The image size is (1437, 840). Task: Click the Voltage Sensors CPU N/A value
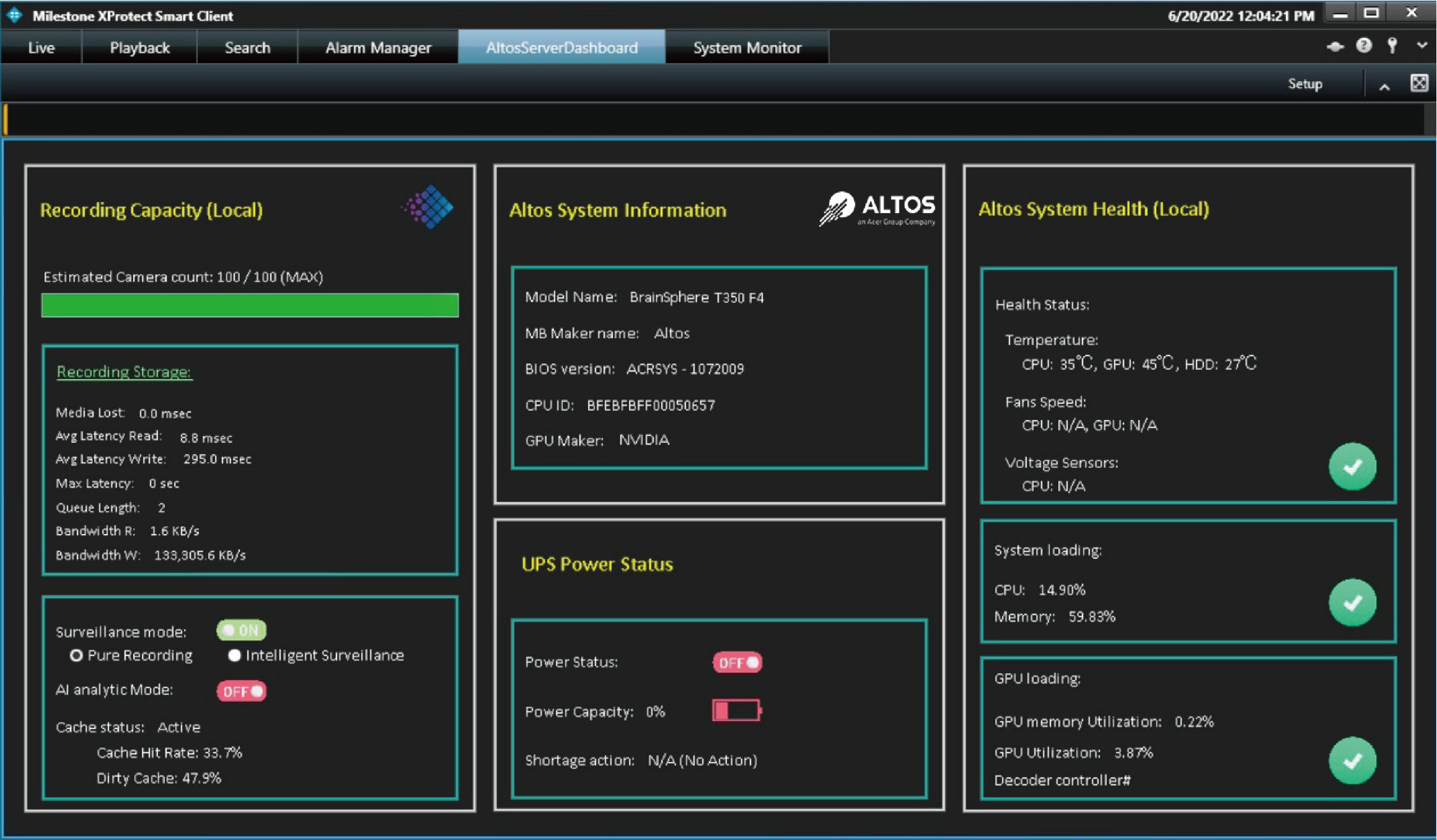(1053, 486)
